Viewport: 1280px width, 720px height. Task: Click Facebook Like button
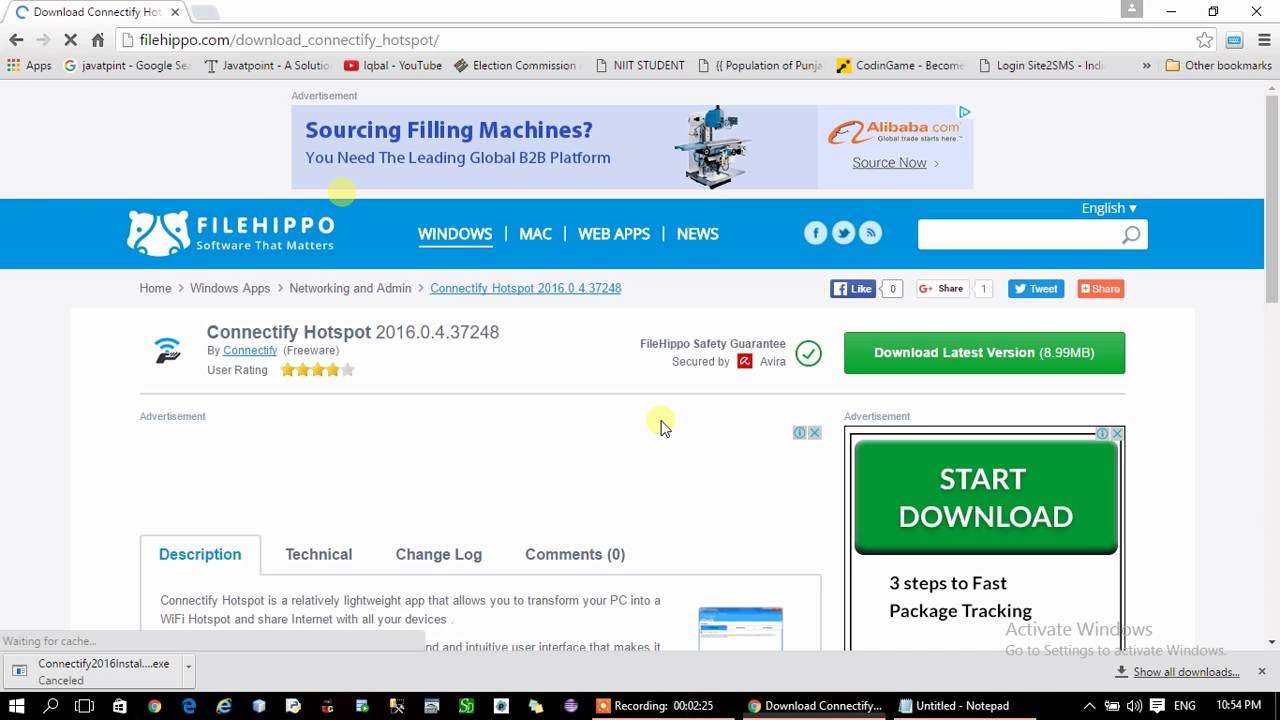tap(853, 289)
